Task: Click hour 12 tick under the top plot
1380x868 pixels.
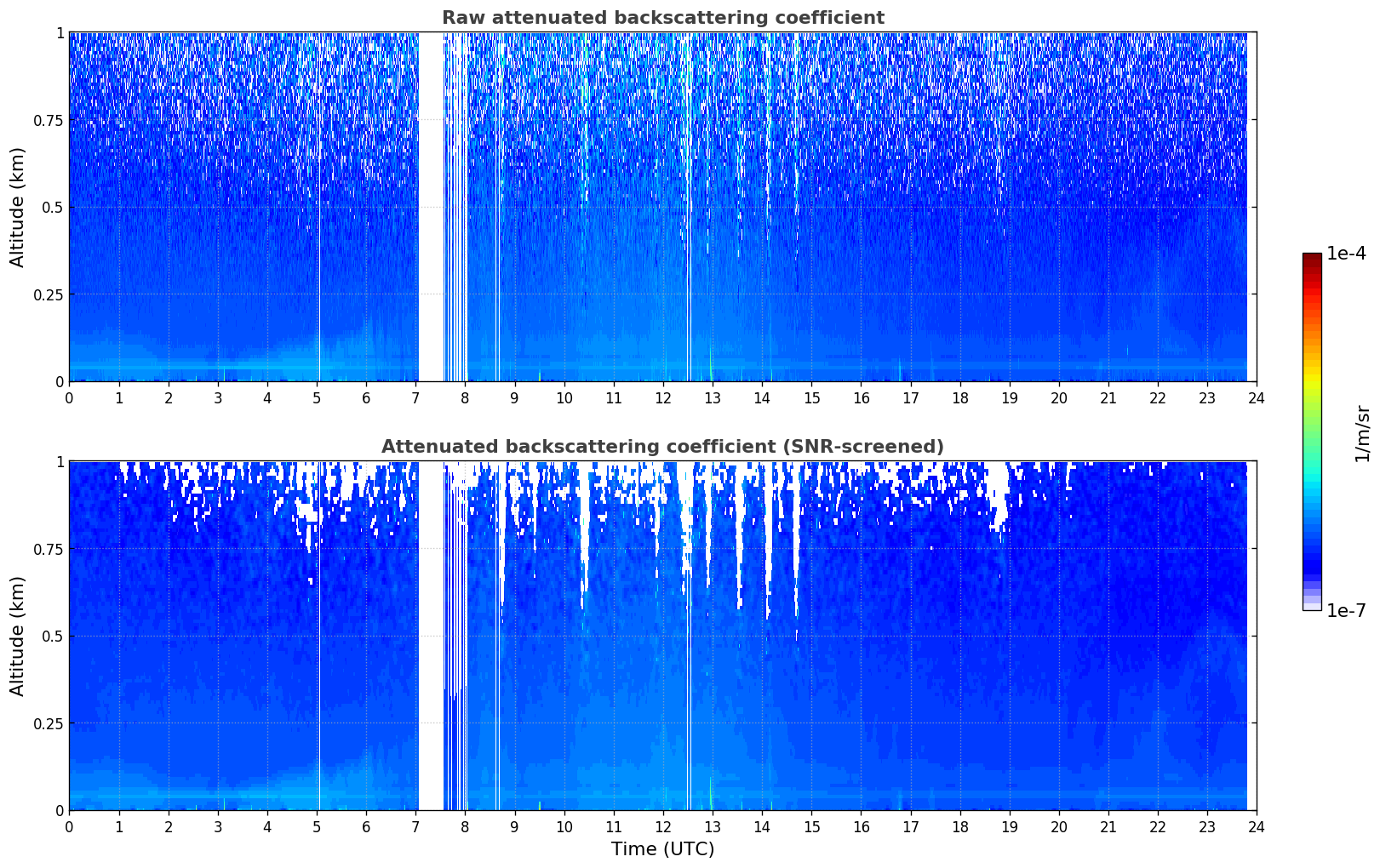Action: point(663,397)
